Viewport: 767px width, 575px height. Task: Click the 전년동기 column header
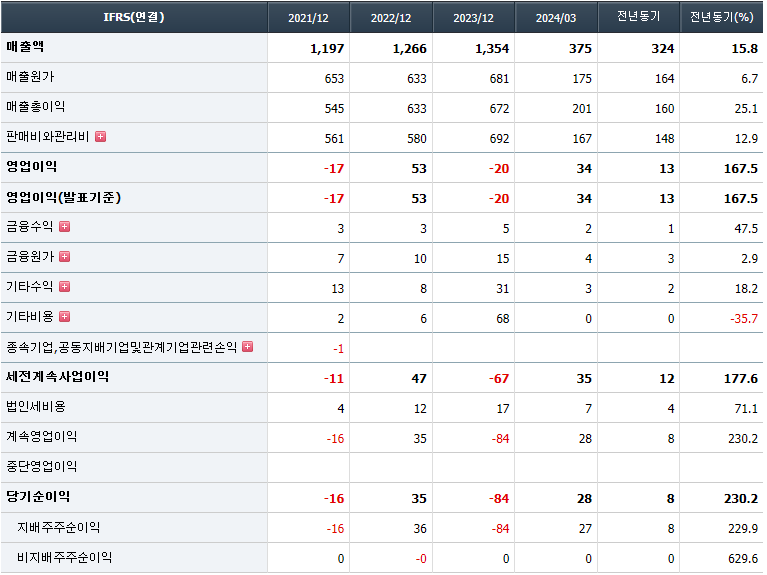(x=638, y=17)
